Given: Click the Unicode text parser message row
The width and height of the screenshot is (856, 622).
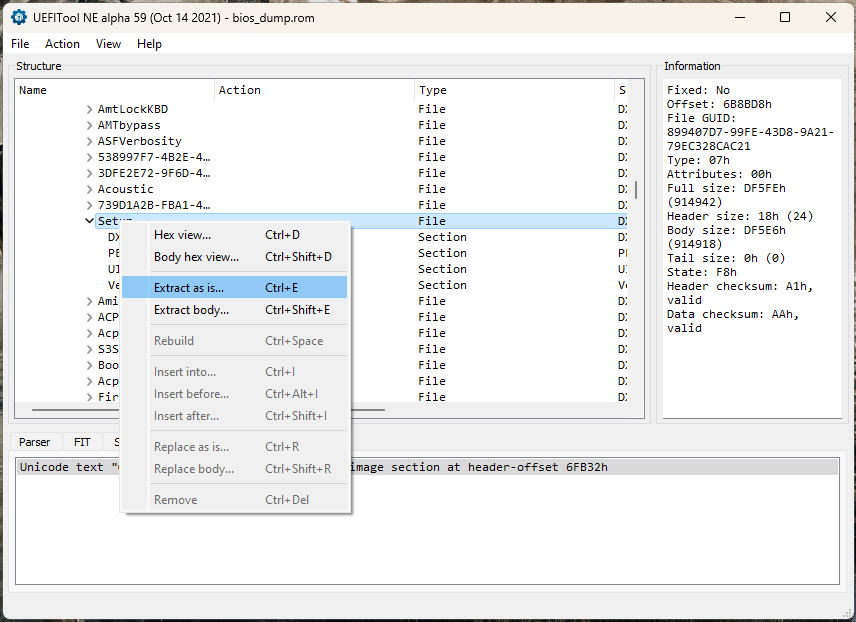Looking at the screenshot, I should point(427,467).
